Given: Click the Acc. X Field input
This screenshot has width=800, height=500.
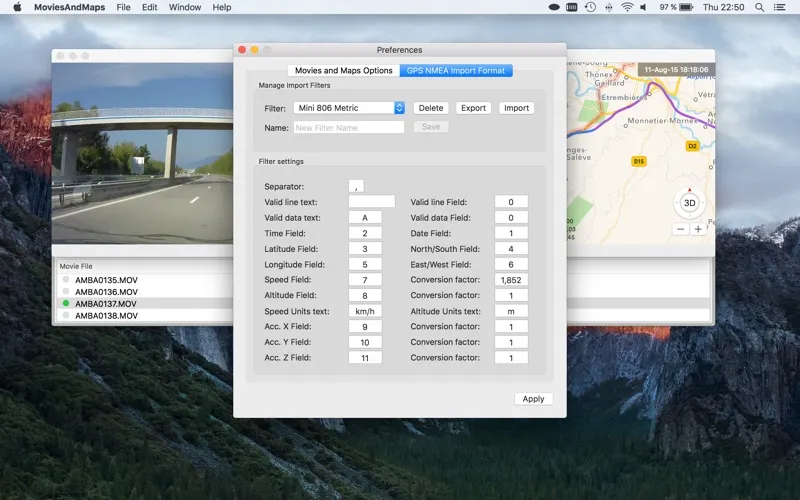Looking at the screenshot, I should point(365,327).
